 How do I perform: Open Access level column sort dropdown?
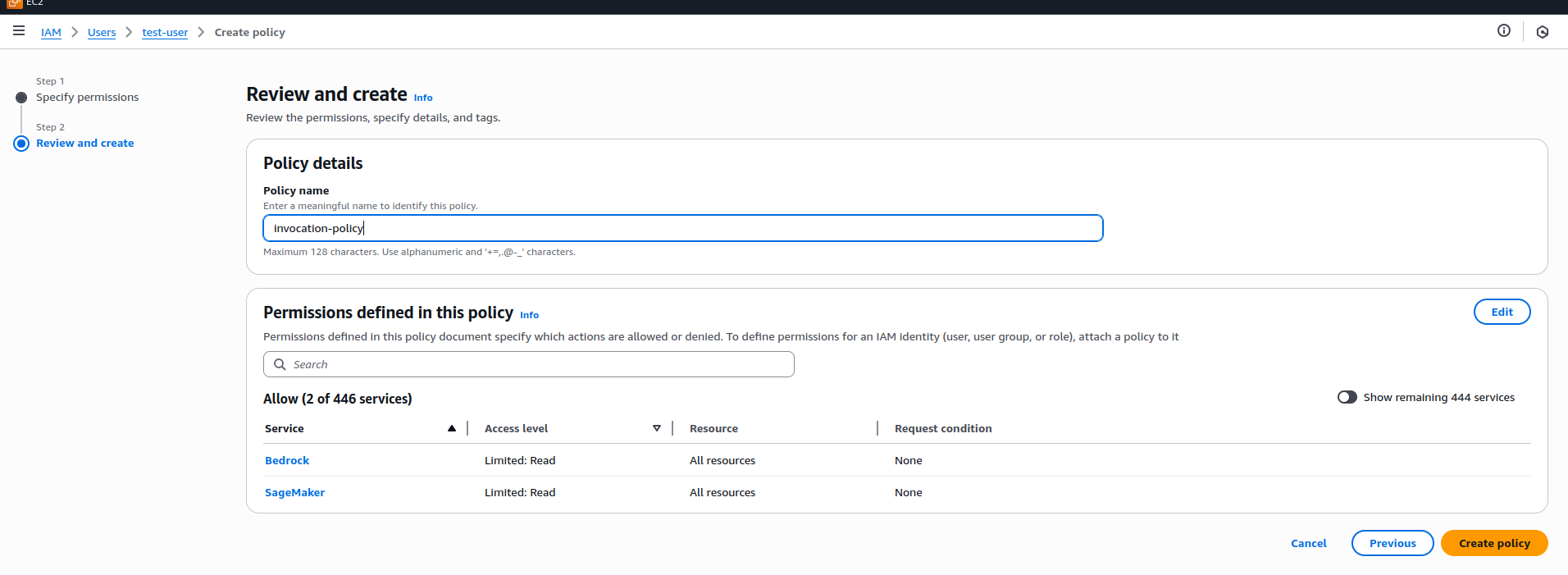coord(656,428)
